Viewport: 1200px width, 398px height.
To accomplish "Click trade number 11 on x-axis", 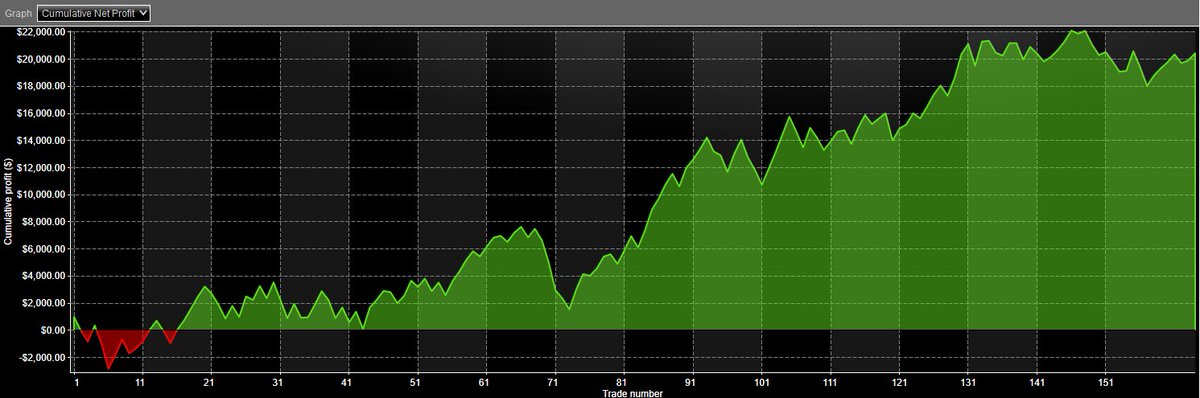I will tap(141, 382).
